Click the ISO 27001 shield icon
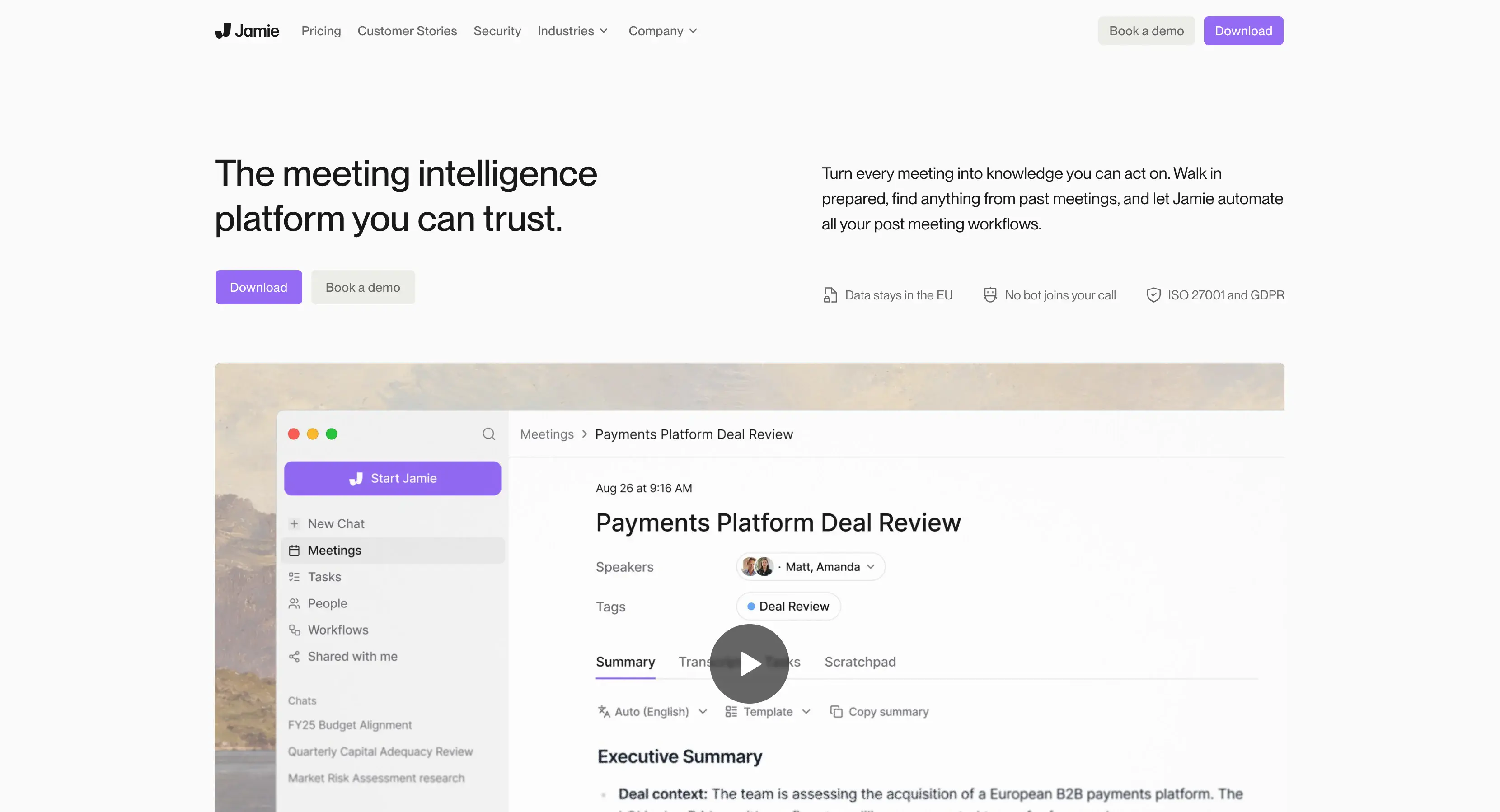The image size is (1500, 812). [1153, 295]
